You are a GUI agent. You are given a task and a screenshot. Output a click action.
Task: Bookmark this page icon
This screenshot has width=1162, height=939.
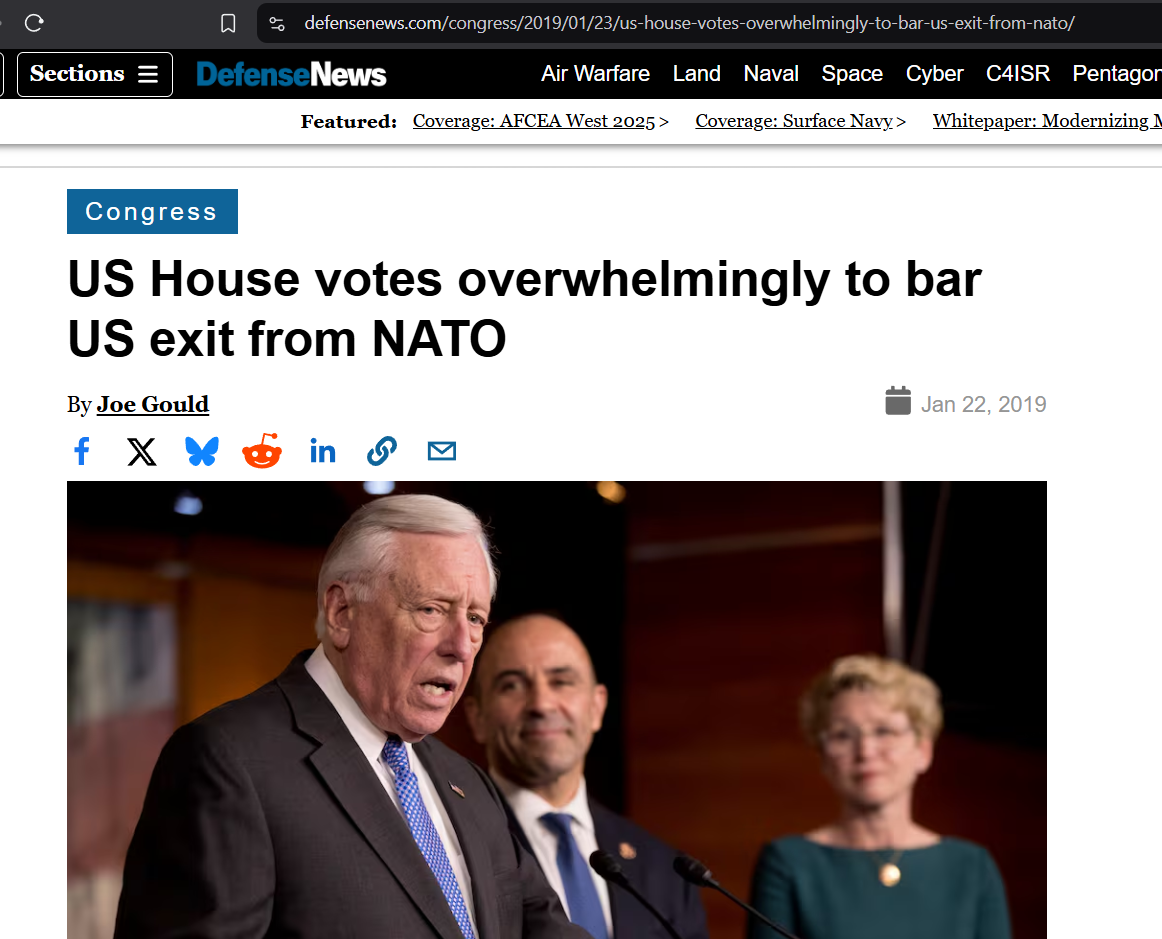[x=228, y=24]
